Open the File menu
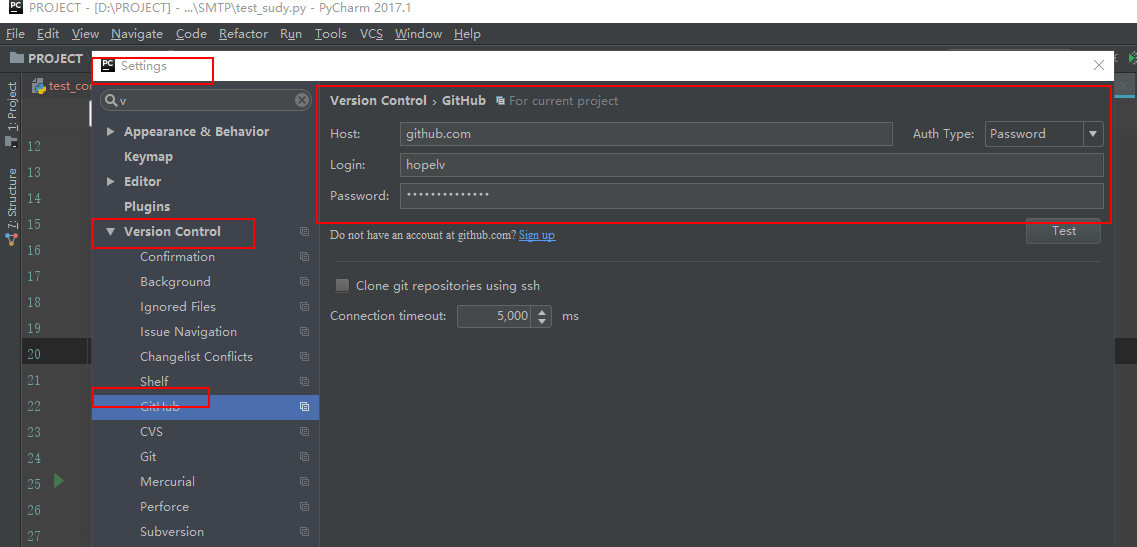The image size is (1137, 547). click(15, 33)
